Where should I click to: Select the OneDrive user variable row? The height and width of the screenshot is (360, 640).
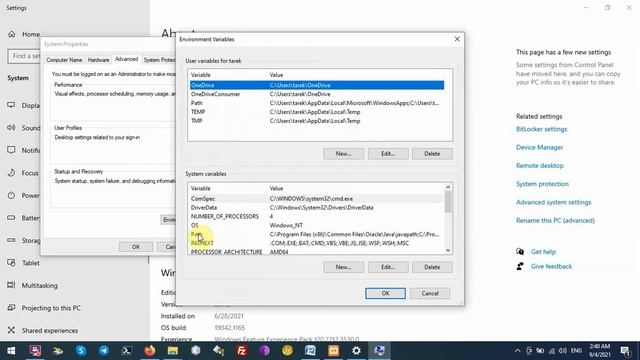(x=317, y=85)
